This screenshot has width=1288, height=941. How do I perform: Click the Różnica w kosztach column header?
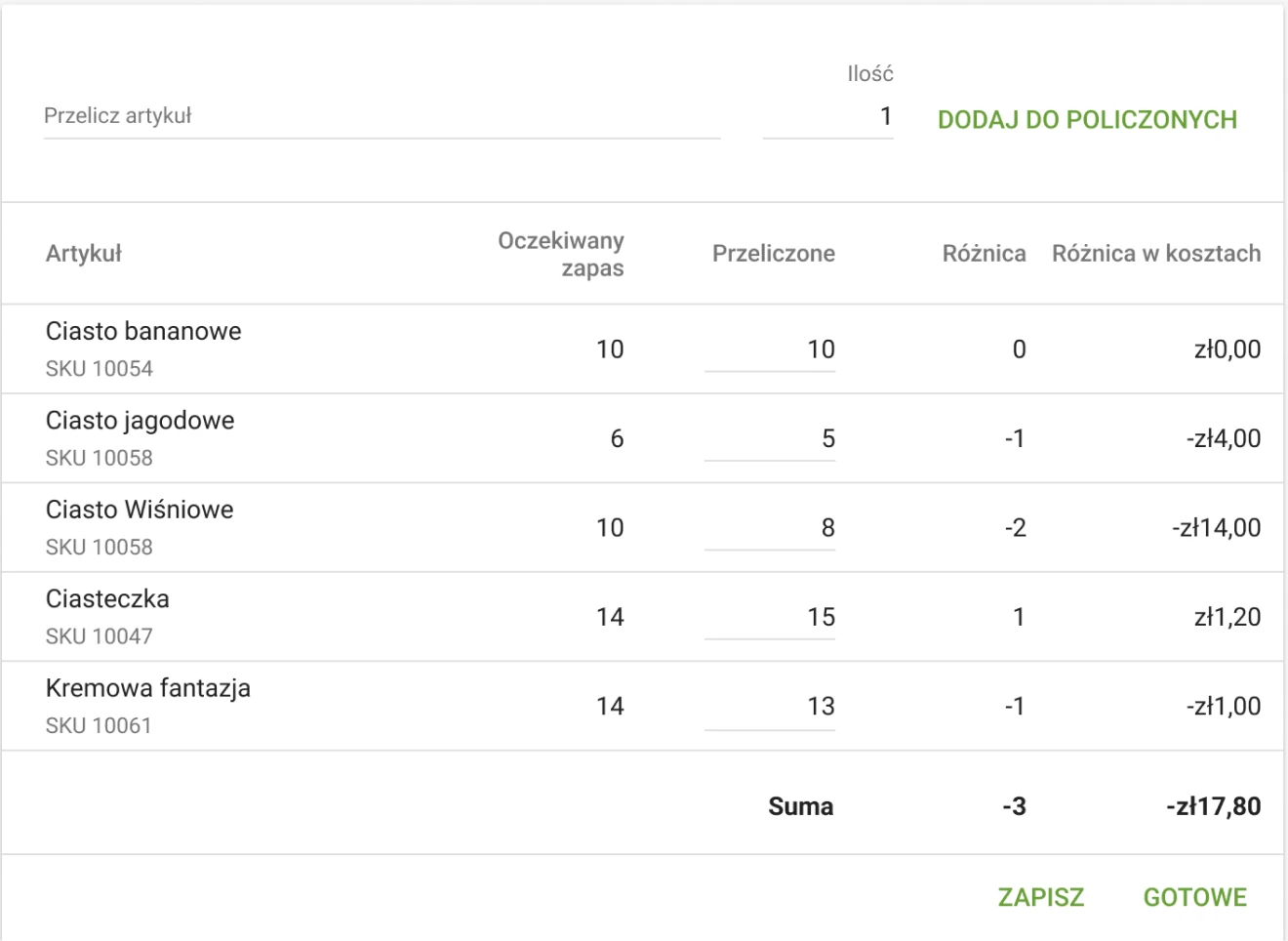pyautogui.click(x=1155, y=254)
